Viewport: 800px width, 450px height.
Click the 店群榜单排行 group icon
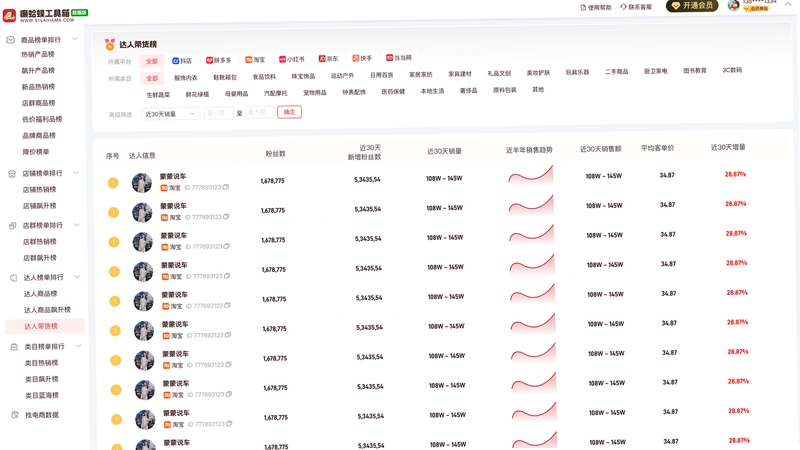click(x=12, y=226)
